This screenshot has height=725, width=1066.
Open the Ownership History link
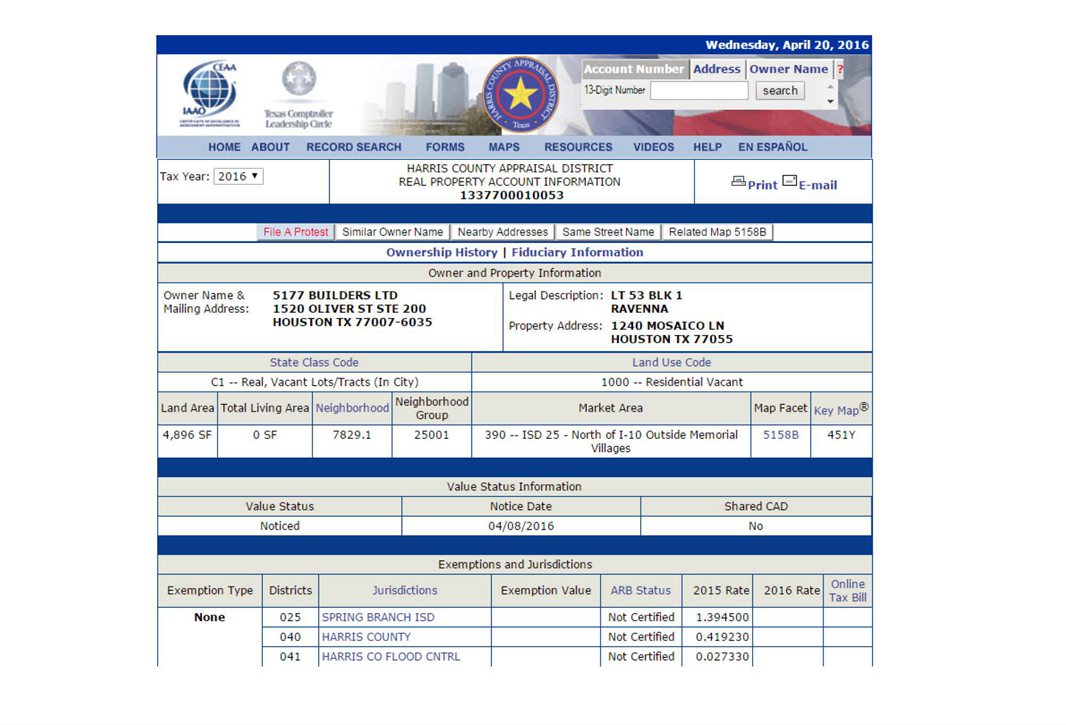point(441,253)
